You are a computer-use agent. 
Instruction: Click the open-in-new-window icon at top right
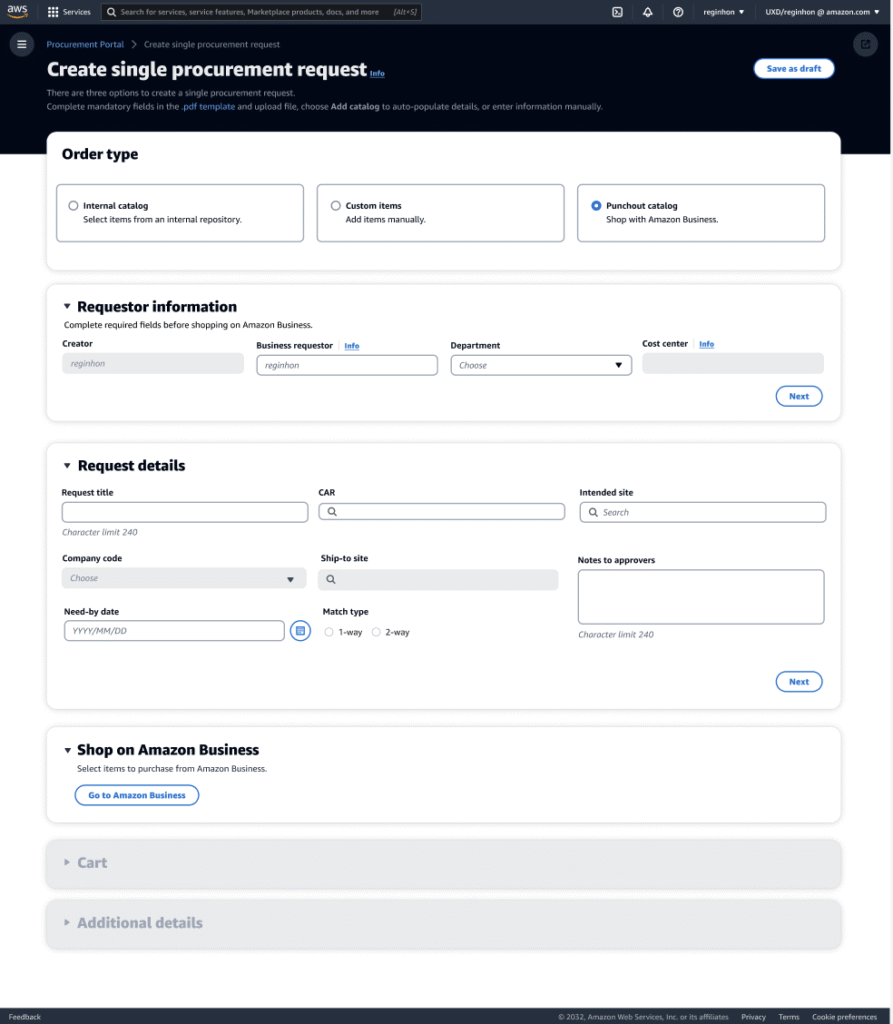point(864,44)
